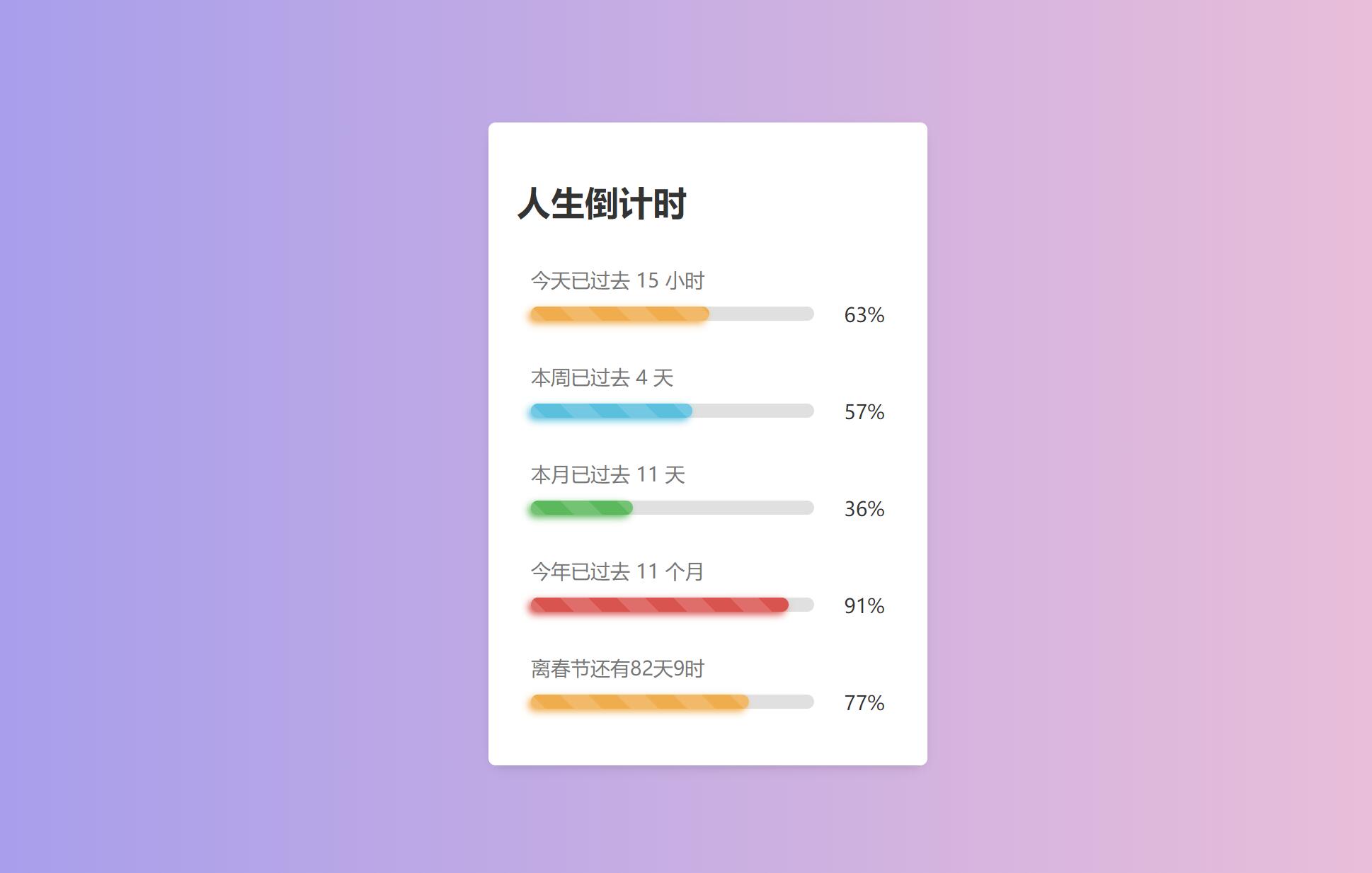Click the 36% percentage text
This screenshot has height=873, width=1372.
(x=864, y=509)
